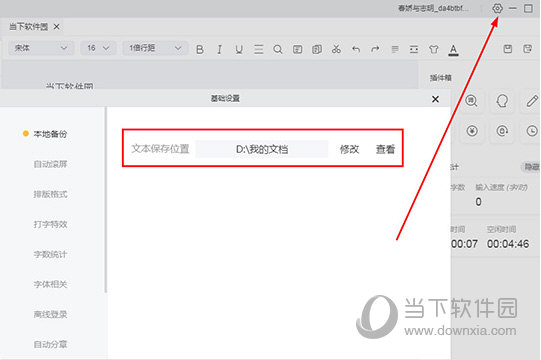Select the 自动锁屏 settings category
The width and height of the screenshot is (541, 360).
[50, 164]
